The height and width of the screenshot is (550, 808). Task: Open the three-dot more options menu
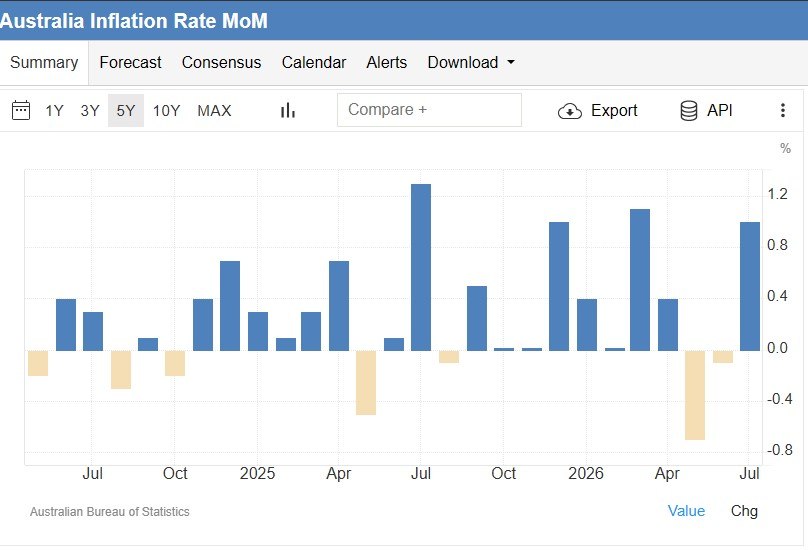pos(783,110)
